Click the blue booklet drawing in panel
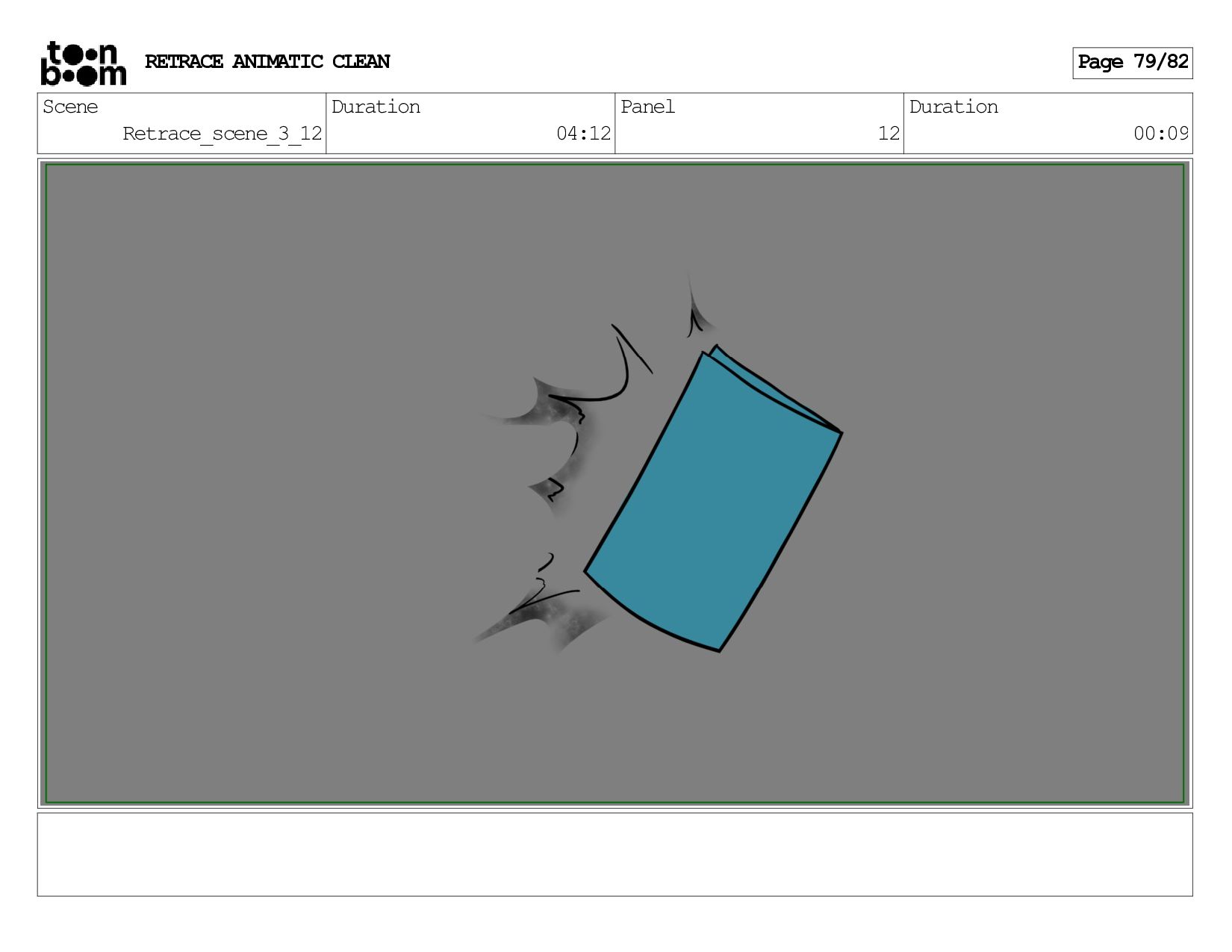The image size is (1232, 952). coord(714,499)
